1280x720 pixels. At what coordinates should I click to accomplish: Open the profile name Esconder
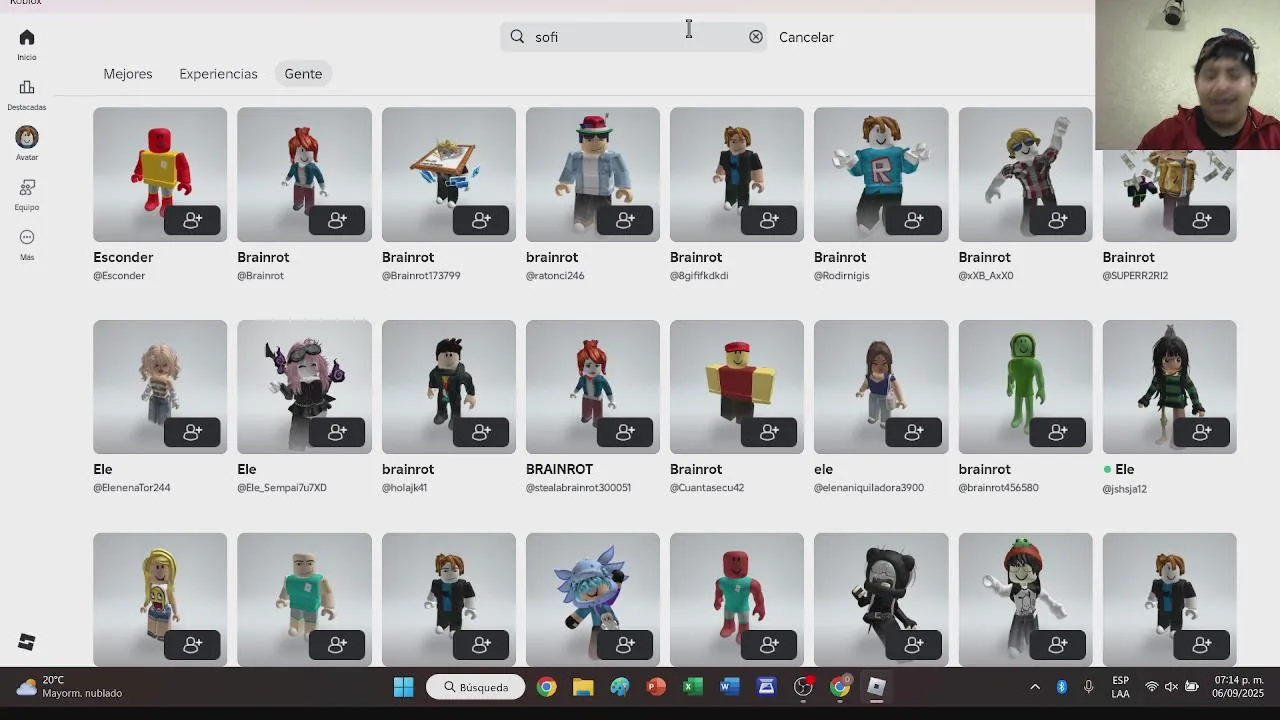123,257
